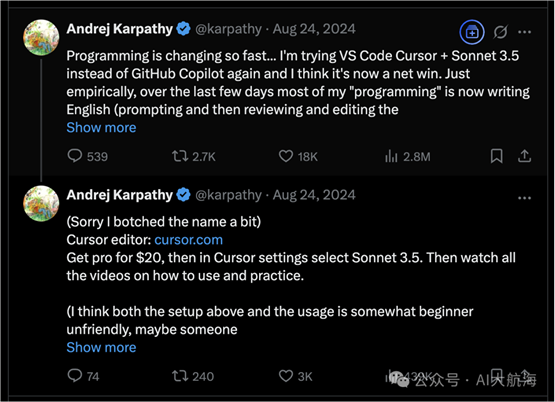The height and width of the screenshot is (402, 555).
Task: Expand second tweet with Show more
Action: click(101, 348)
